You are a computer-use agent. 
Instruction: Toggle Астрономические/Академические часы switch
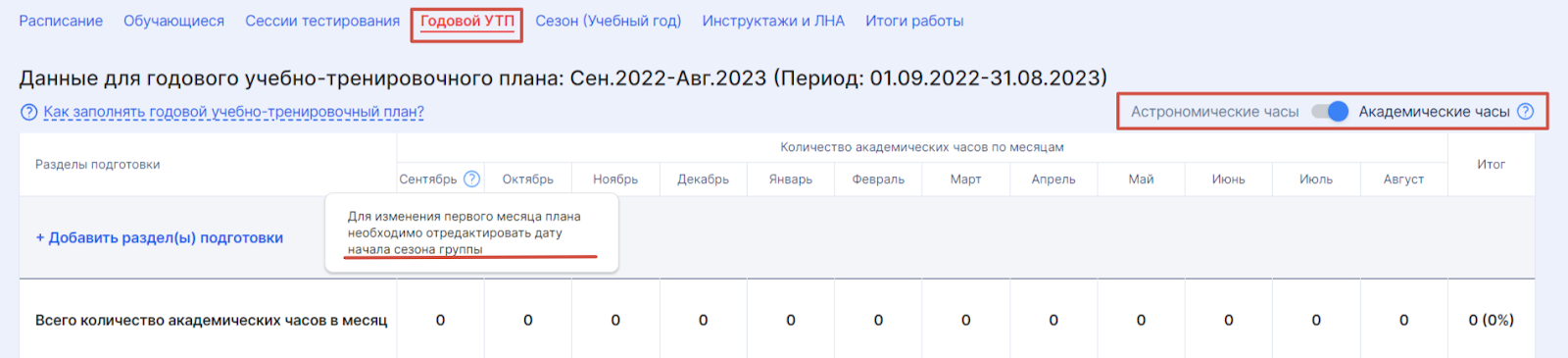click(x=1330, y=112)
